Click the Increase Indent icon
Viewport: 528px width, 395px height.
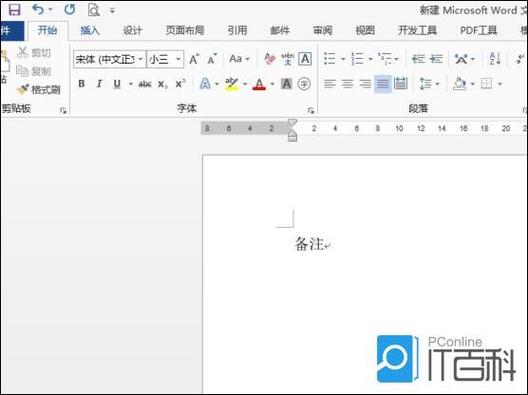click(436, 59)
